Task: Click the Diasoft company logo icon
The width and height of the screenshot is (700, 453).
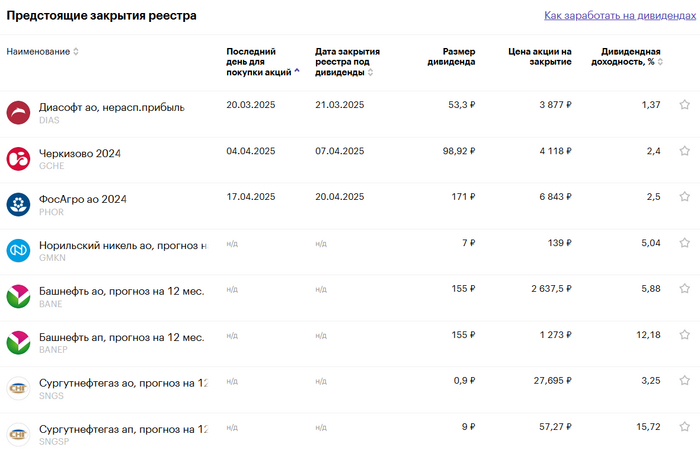Action: pyautogui.click(x=18, y=113)
